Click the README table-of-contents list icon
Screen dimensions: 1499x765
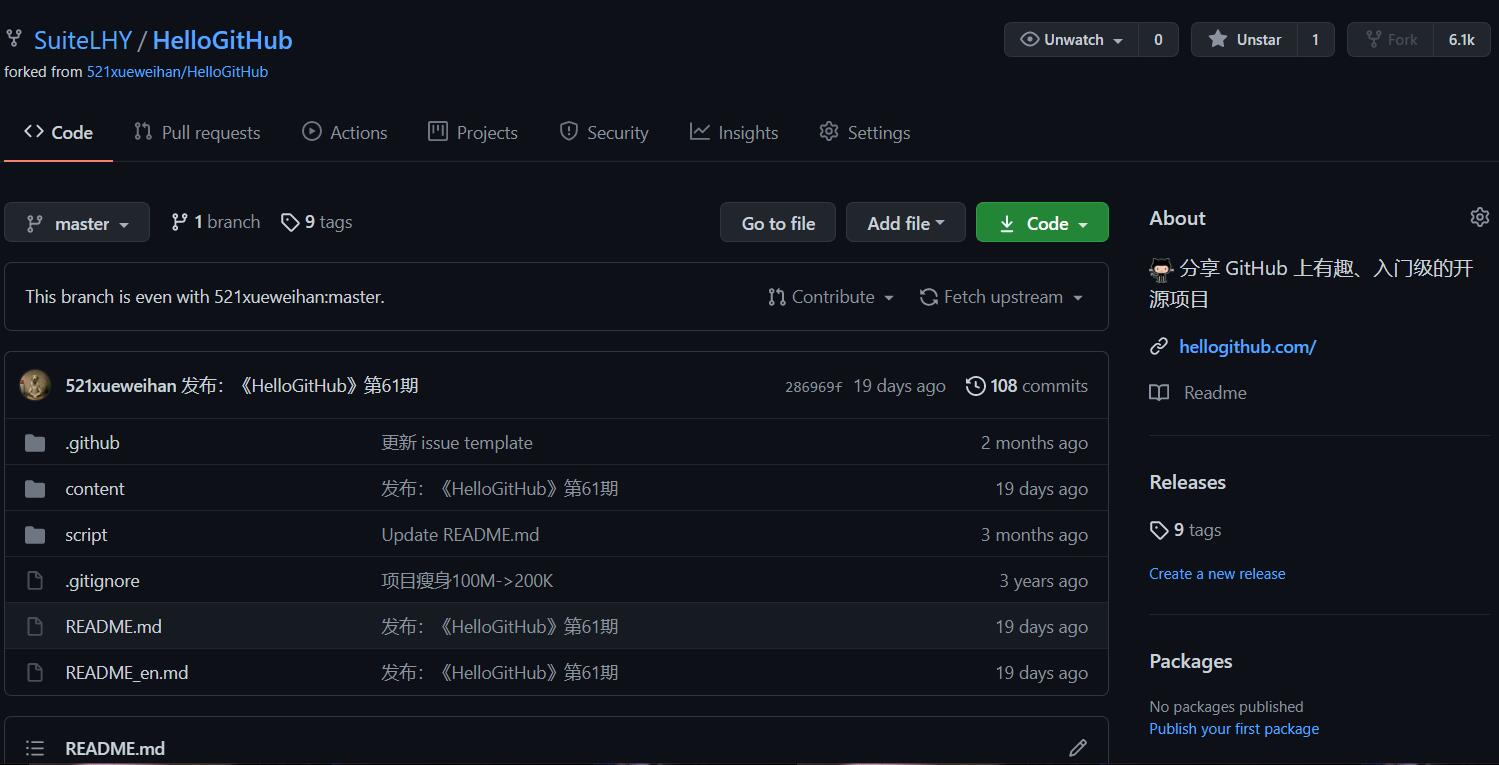click(x=35, y=747)
